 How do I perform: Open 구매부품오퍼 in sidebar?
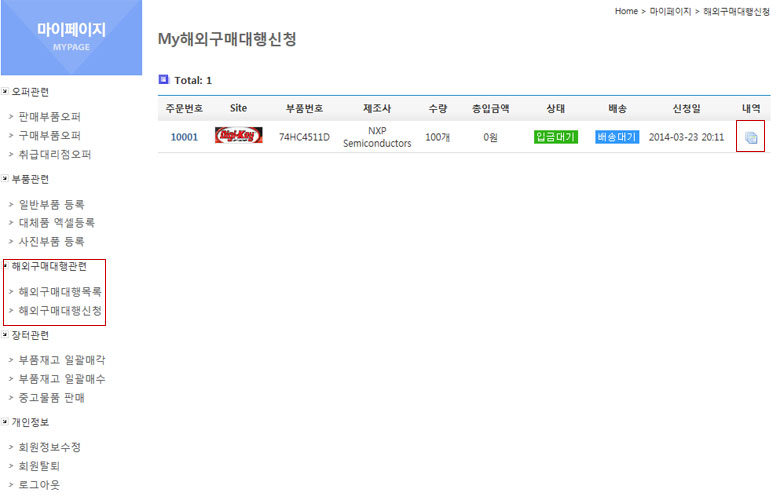pos(49,136)
